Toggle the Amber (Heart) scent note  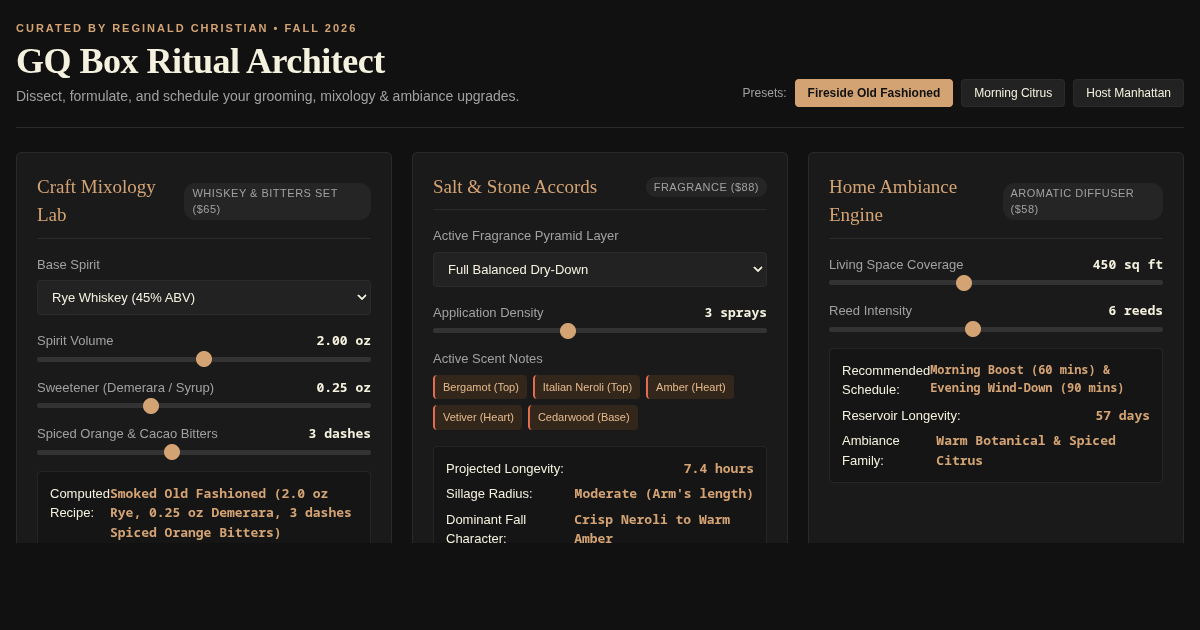(x=690, y=387)
